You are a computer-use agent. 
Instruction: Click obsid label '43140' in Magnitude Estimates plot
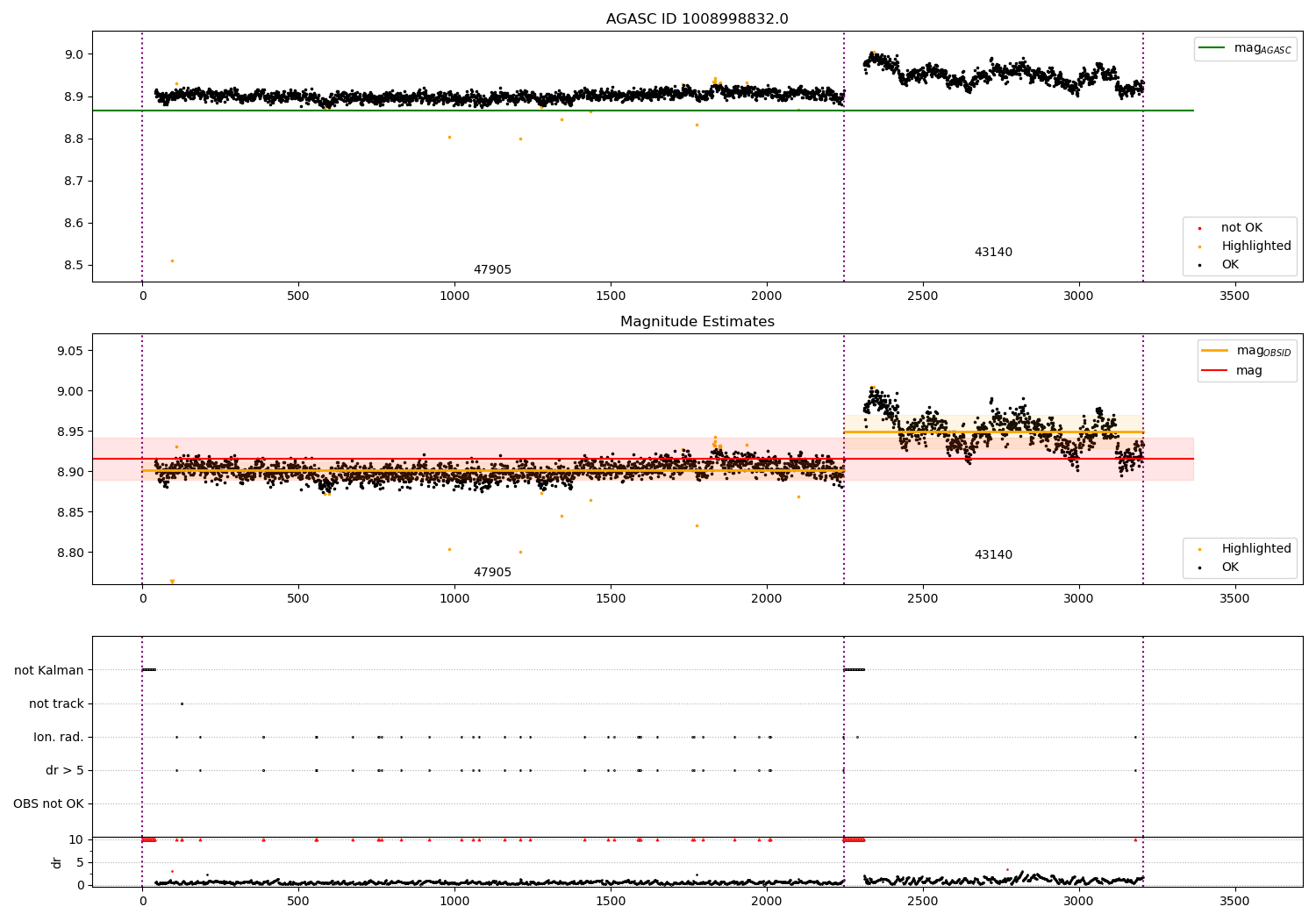tap(993, 555)
